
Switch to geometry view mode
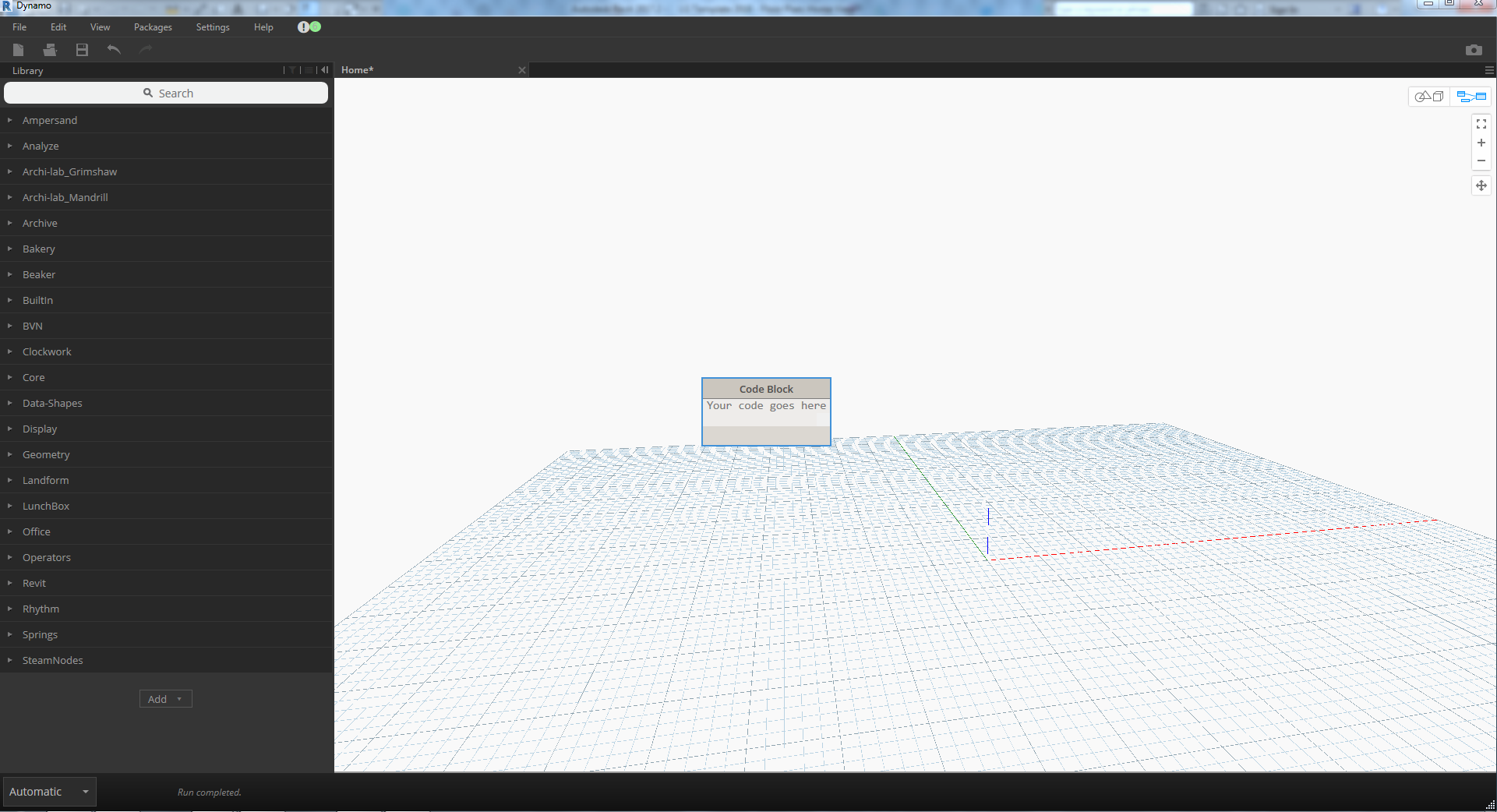click(x=1429, y=96)
